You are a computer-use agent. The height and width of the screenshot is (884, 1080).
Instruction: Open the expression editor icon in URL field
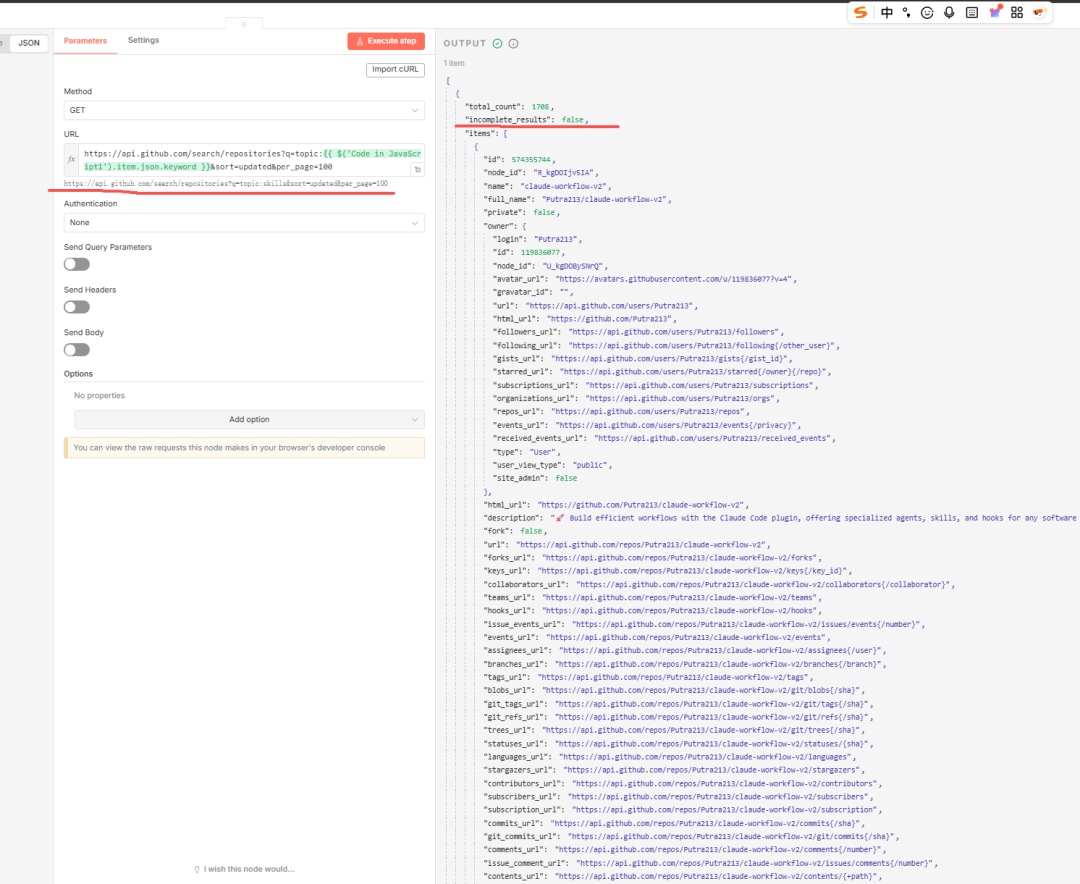coord(417,170)
